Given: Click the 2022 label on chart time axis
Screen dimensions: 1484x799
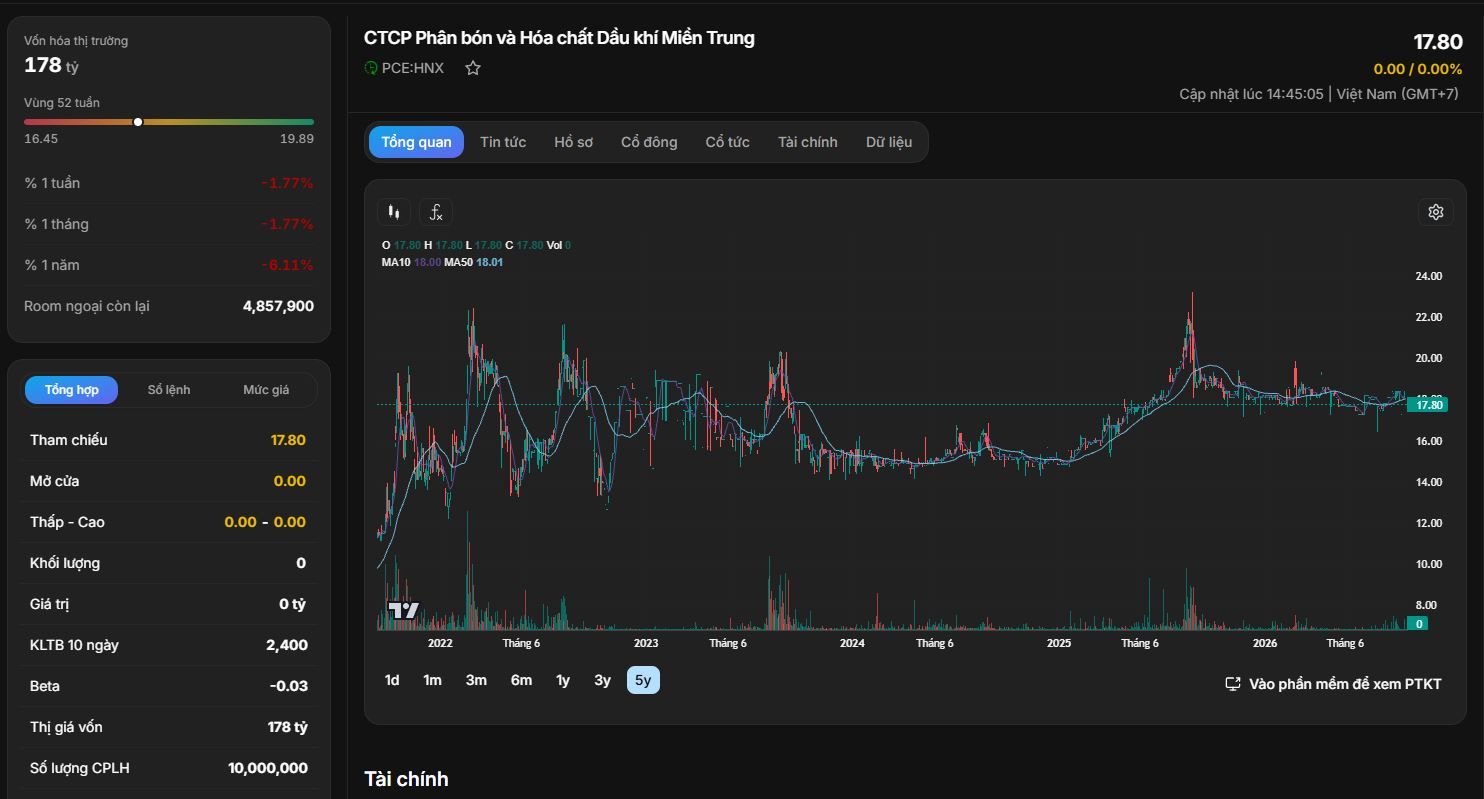Looking at the screenshot, I should 440,643.
